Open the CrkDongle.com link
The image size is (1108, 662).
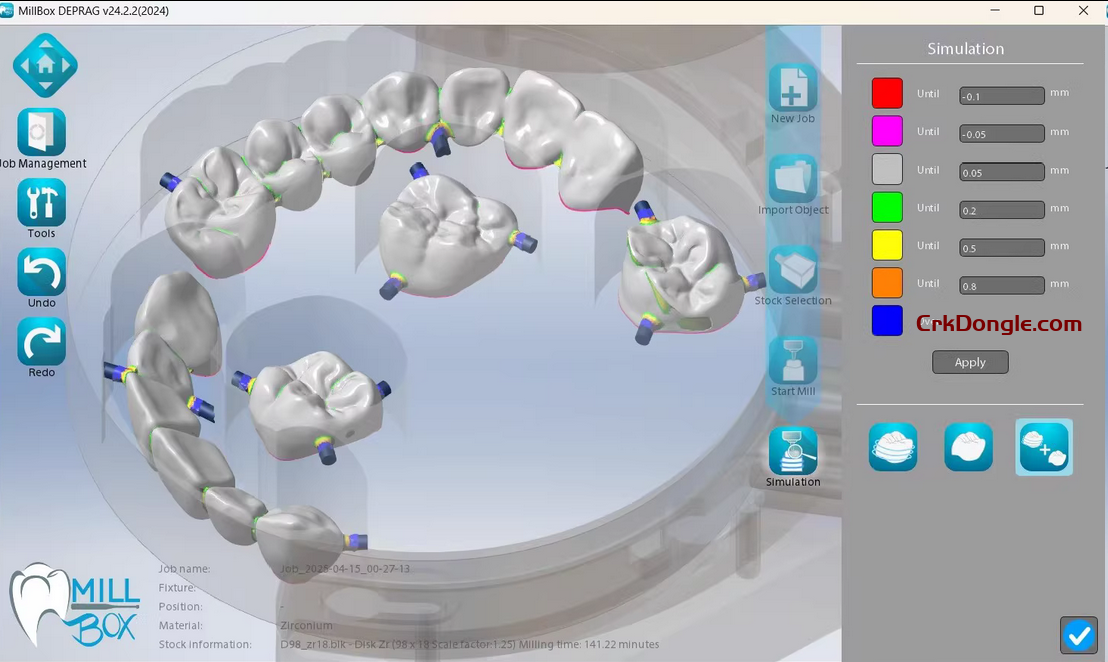(x=998, y=323)
